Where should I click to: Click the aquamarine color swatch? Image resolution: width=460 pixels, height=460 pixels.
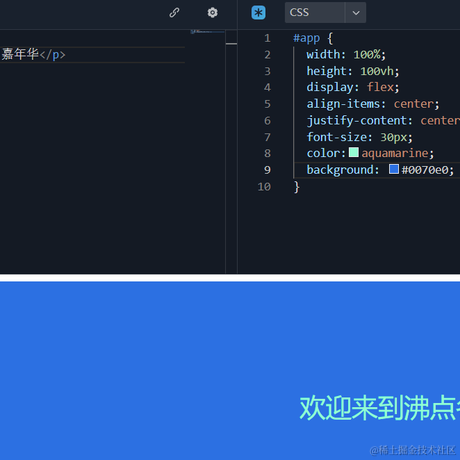click(354, 152)
